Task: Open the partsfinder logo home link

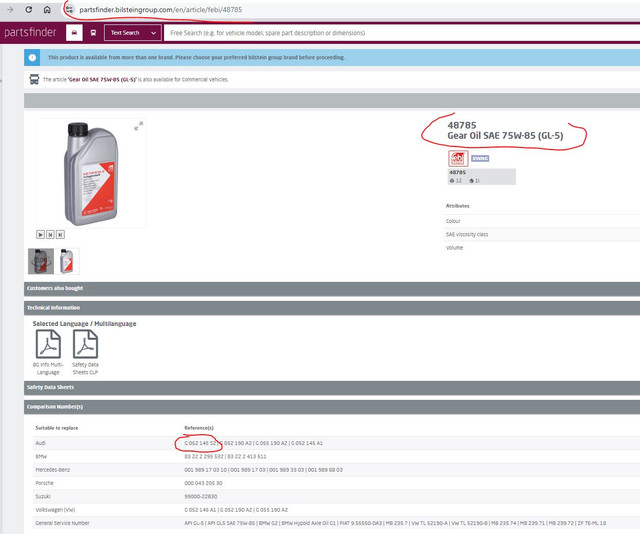Action: (30, 32)
